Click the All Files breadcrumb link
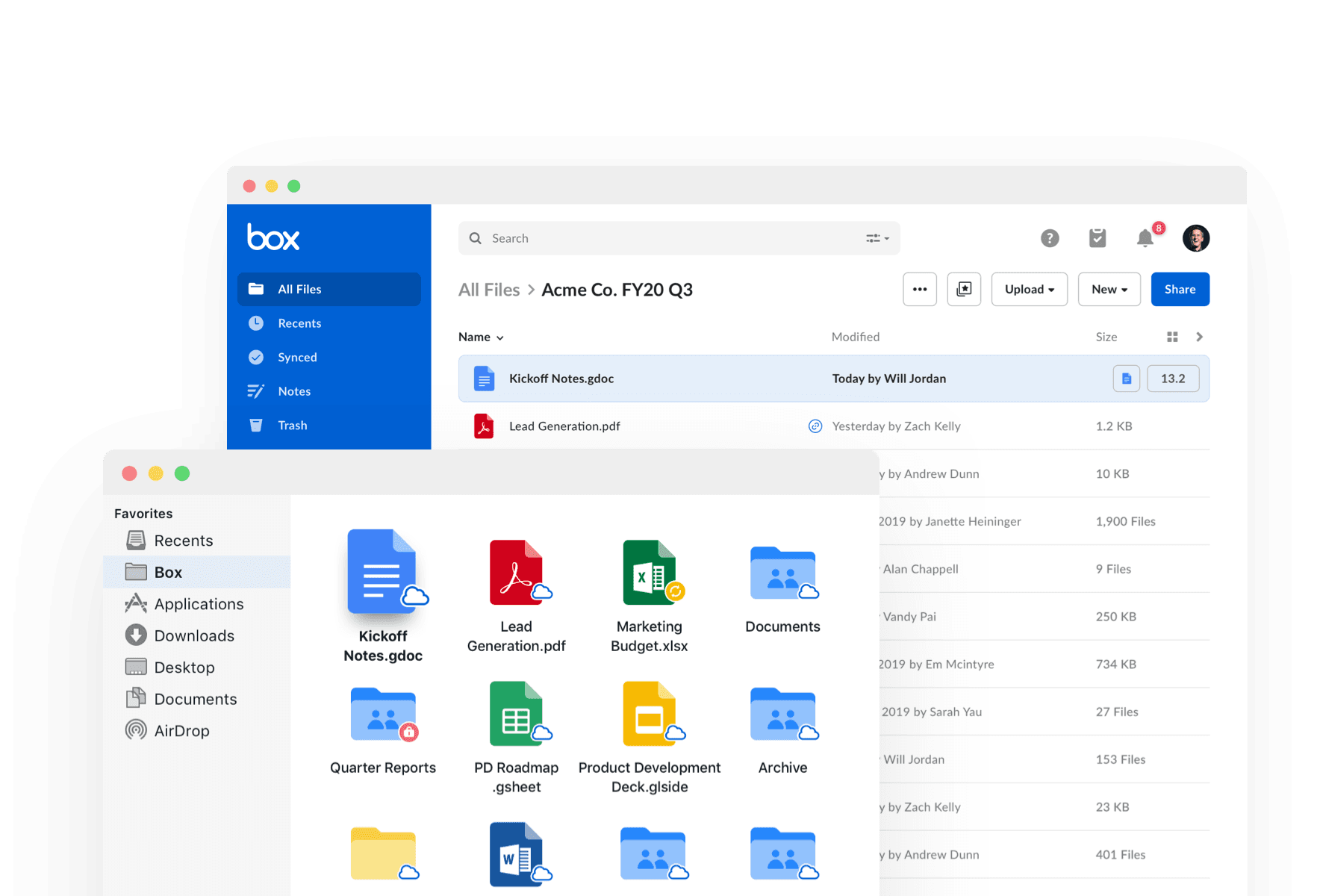This screenshot has height=896, width=1317. (x=489, y=290)
